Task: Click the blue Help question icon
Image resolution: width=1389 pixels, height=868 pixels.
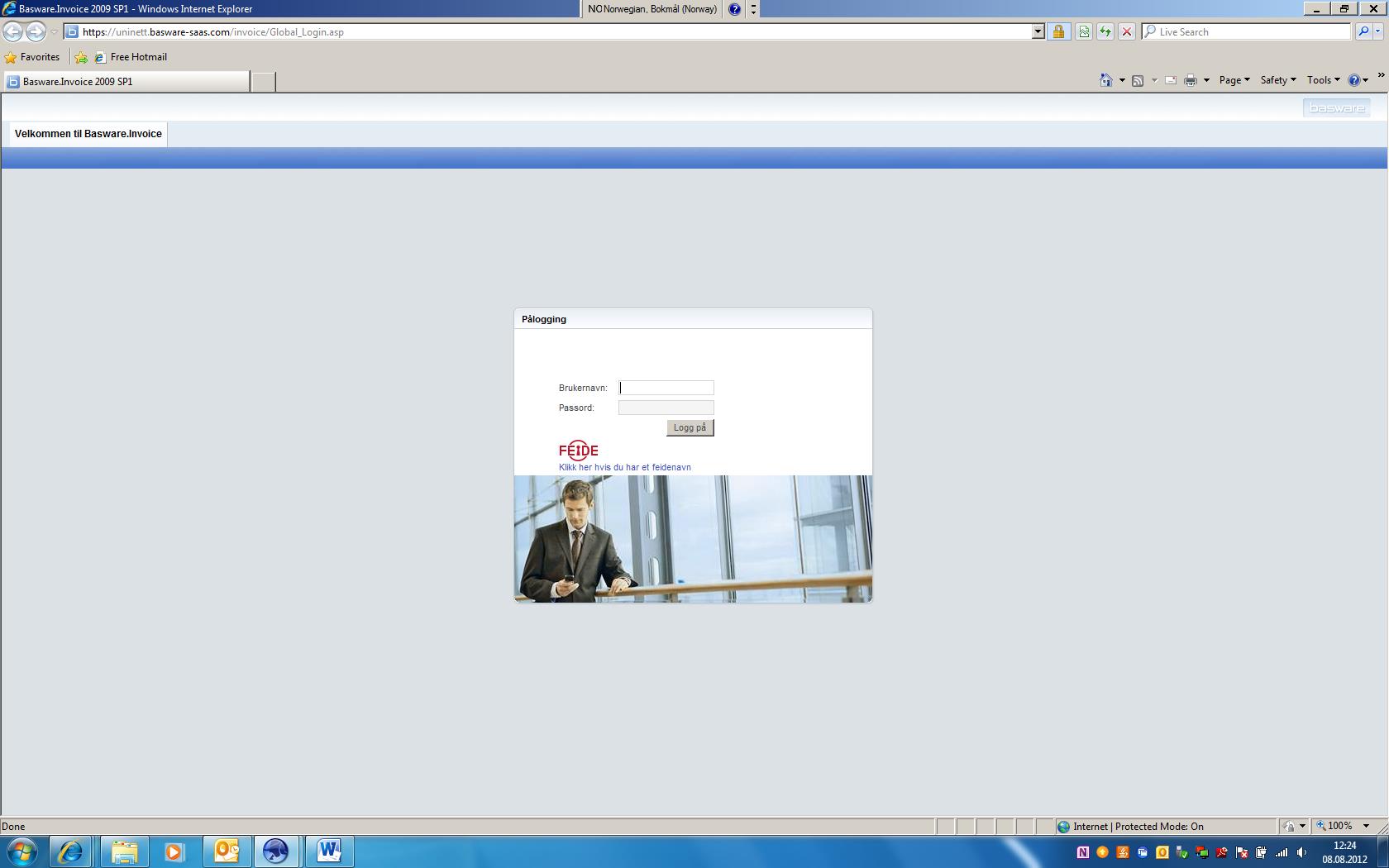Action: click(x=1353, y=80)
